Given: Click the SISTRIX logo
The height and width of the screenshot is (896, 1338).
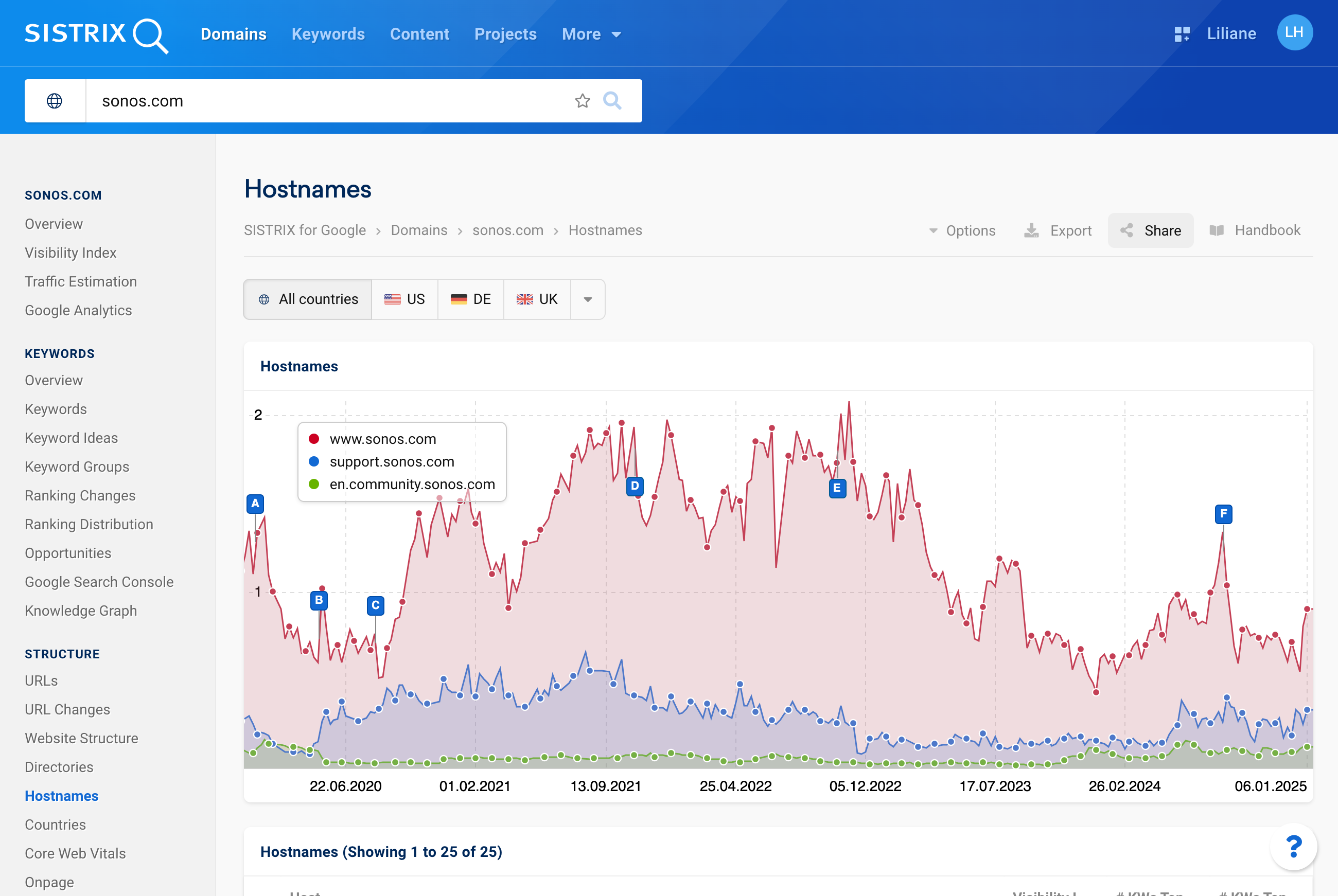Looking at the screenshot, I should (96, 34).
